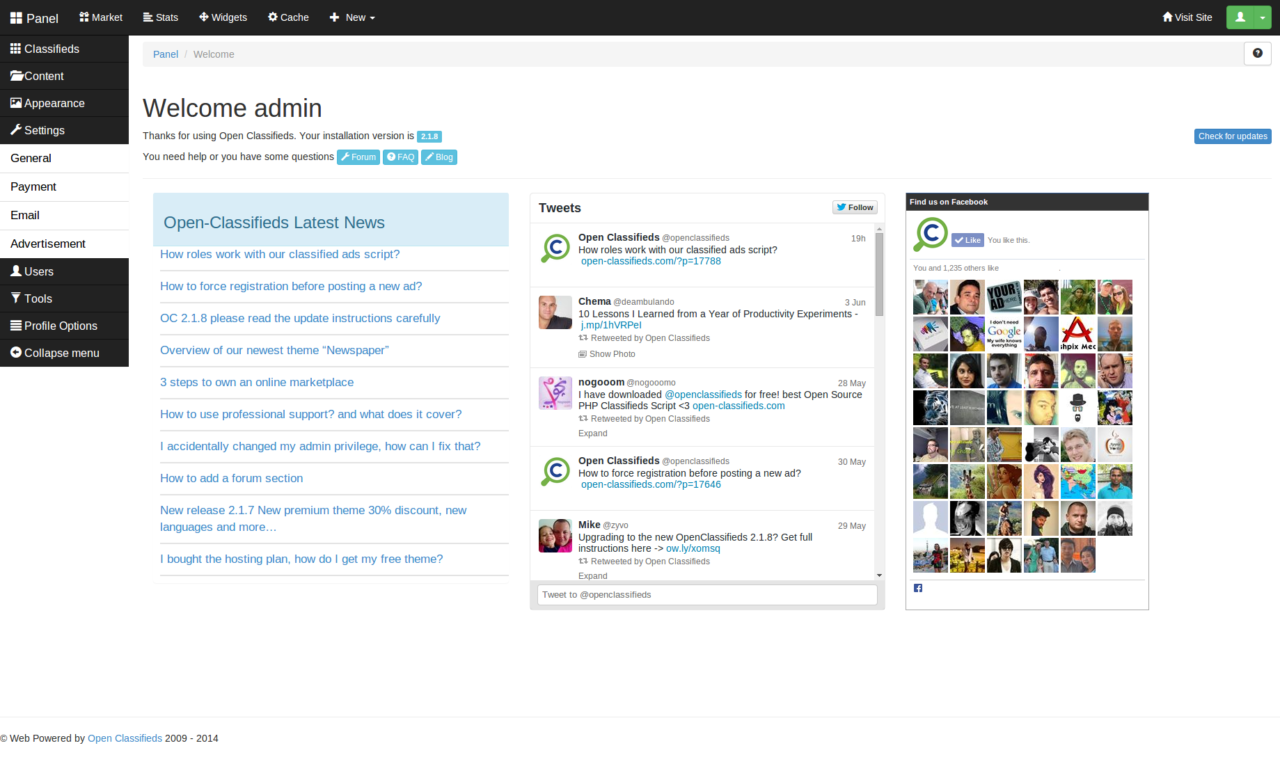This screenshot has height=780, width=1280.
Task: Open General settings
Action: (64, 158)
